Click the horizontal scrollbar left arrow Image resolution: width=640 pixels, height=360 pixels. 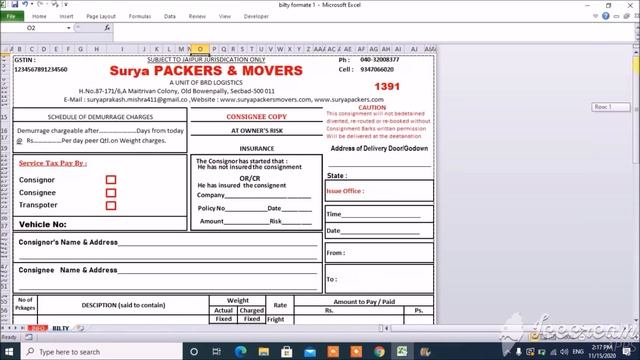click(387, 328)
